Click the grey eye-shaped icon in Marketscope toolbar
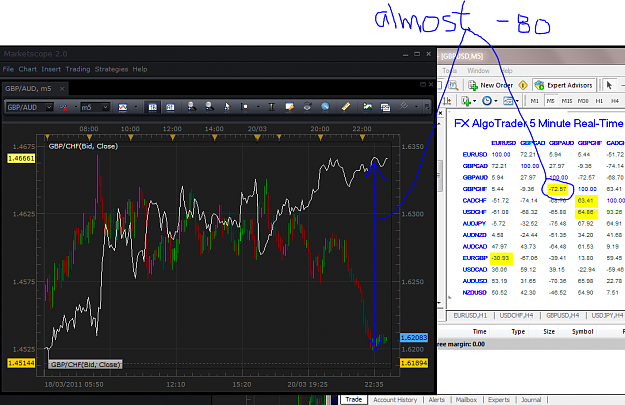625x405 pixels. [x=307, y=106]
